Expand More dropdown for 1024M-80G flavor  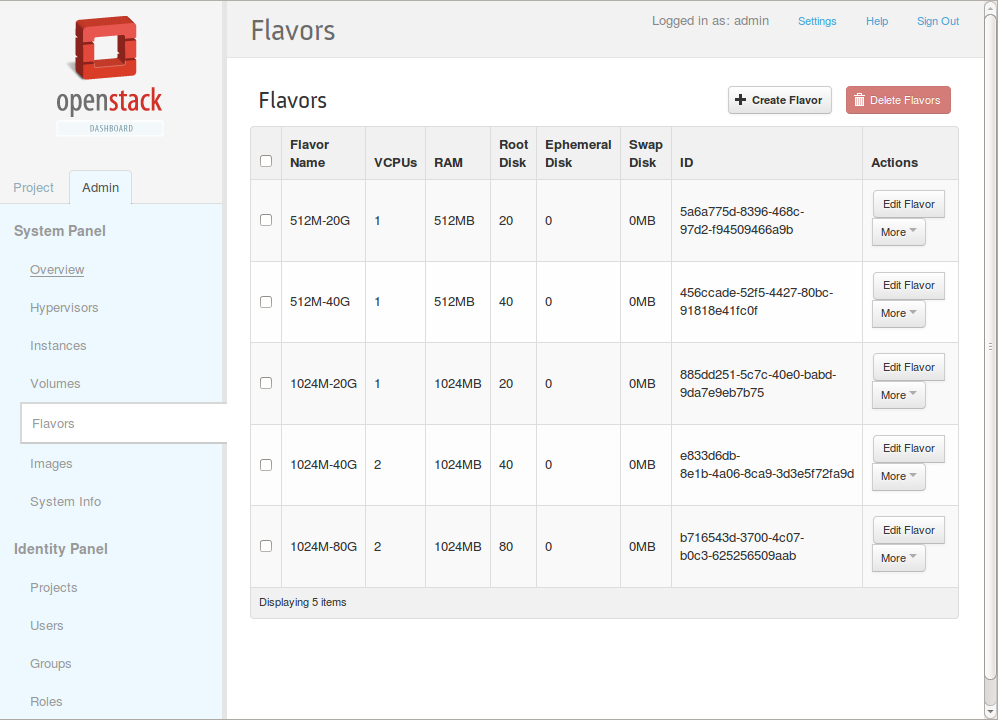pyautogui.click(x=898, y=558)
